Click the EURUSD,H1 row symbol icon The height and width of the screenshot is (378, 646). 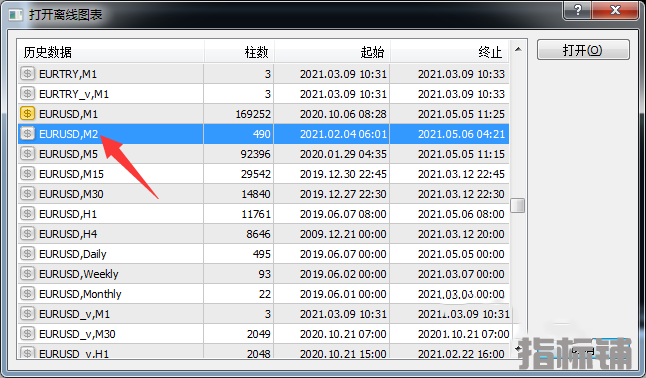[x=28, y=214]
